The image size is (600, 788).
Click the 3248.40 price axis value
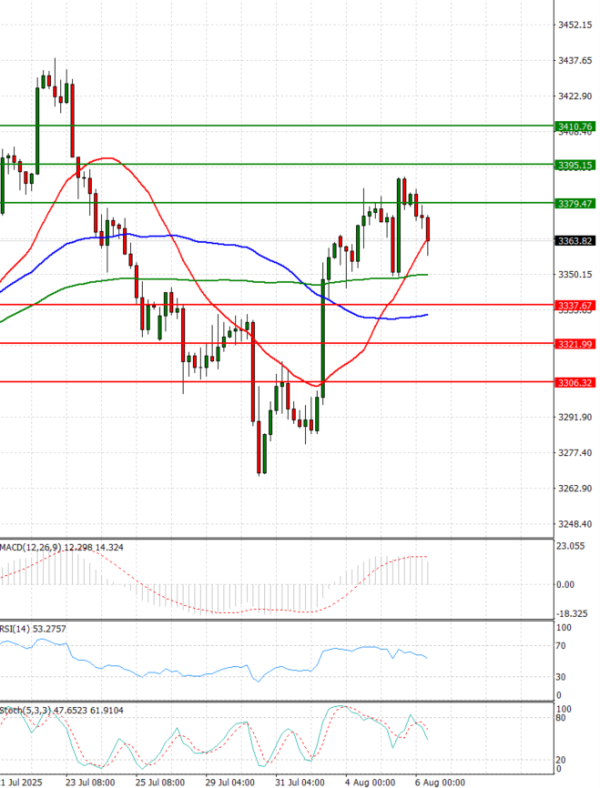575,524
